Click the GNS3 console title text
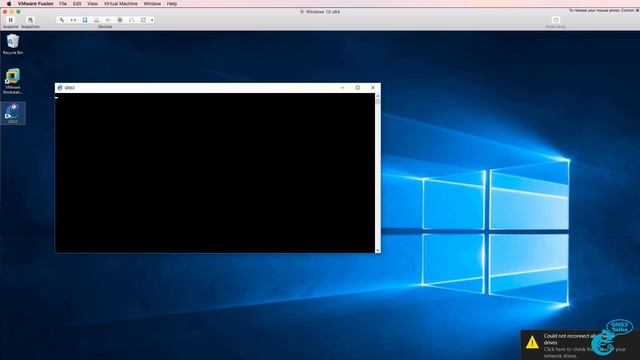 point(69,88)
